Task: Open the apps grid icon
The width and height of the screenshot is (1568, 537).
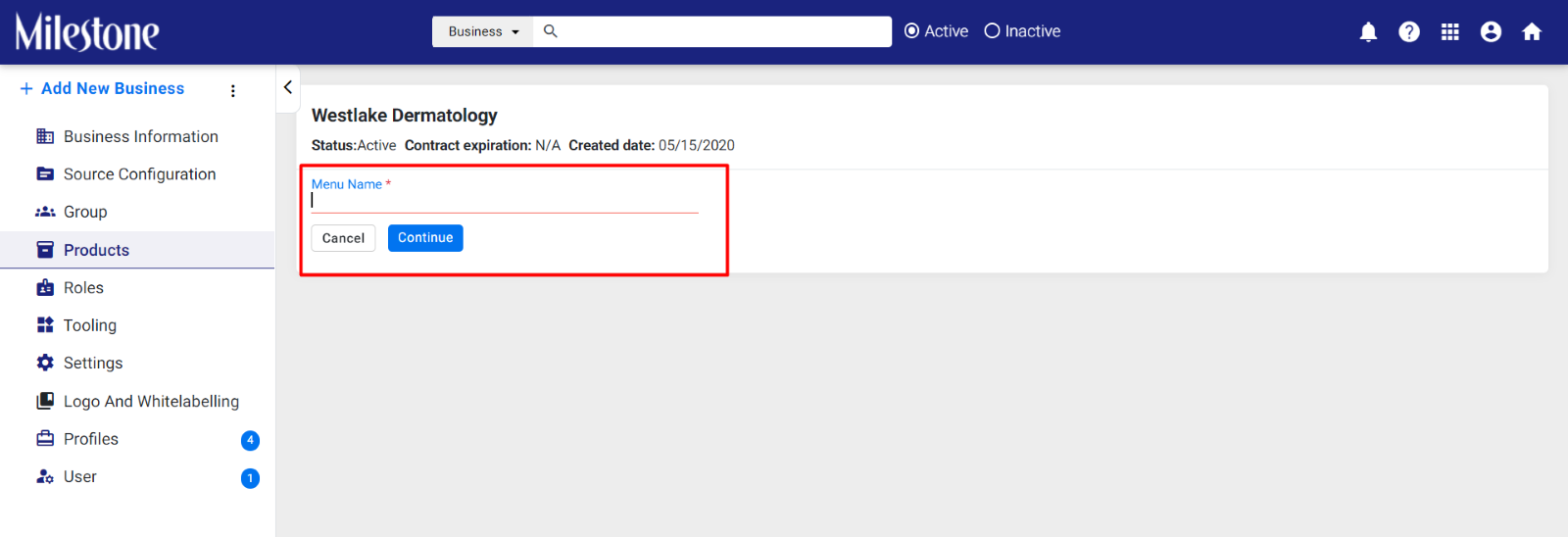Action: (x=1450, y=32)
